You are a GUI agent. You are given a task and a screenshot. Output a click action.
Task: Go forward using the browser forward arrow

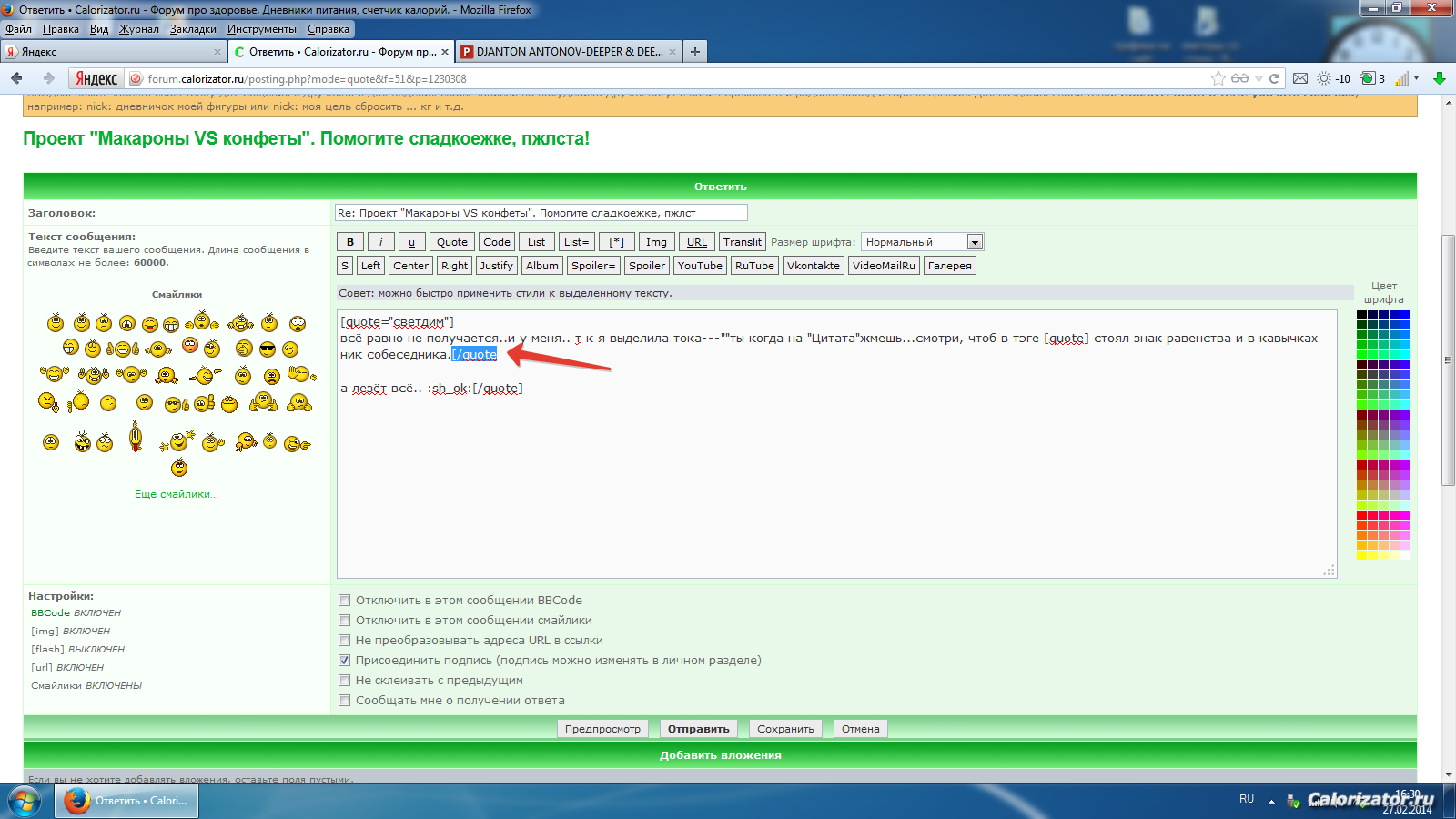(x=48, y=78)
